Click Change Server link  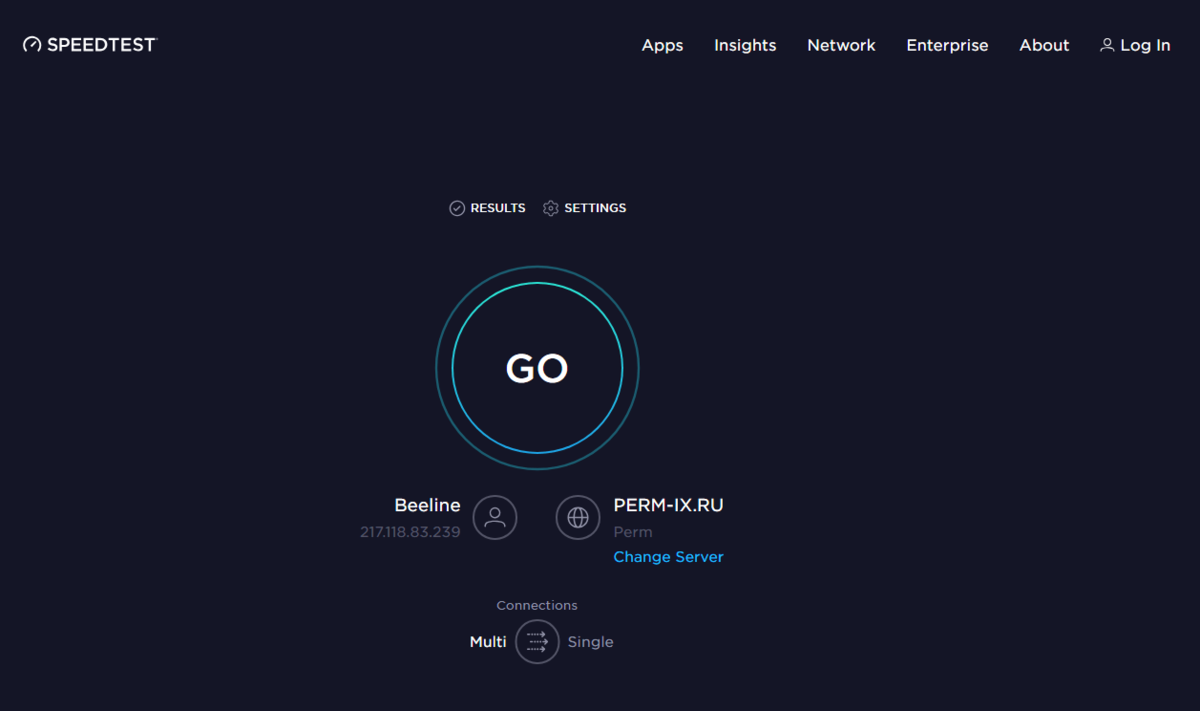[x=668, y=557]
